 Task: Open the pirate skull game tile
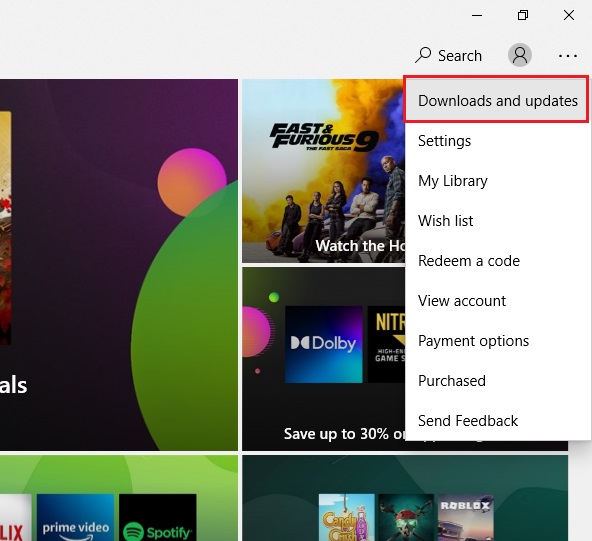[x=406, y=517]
